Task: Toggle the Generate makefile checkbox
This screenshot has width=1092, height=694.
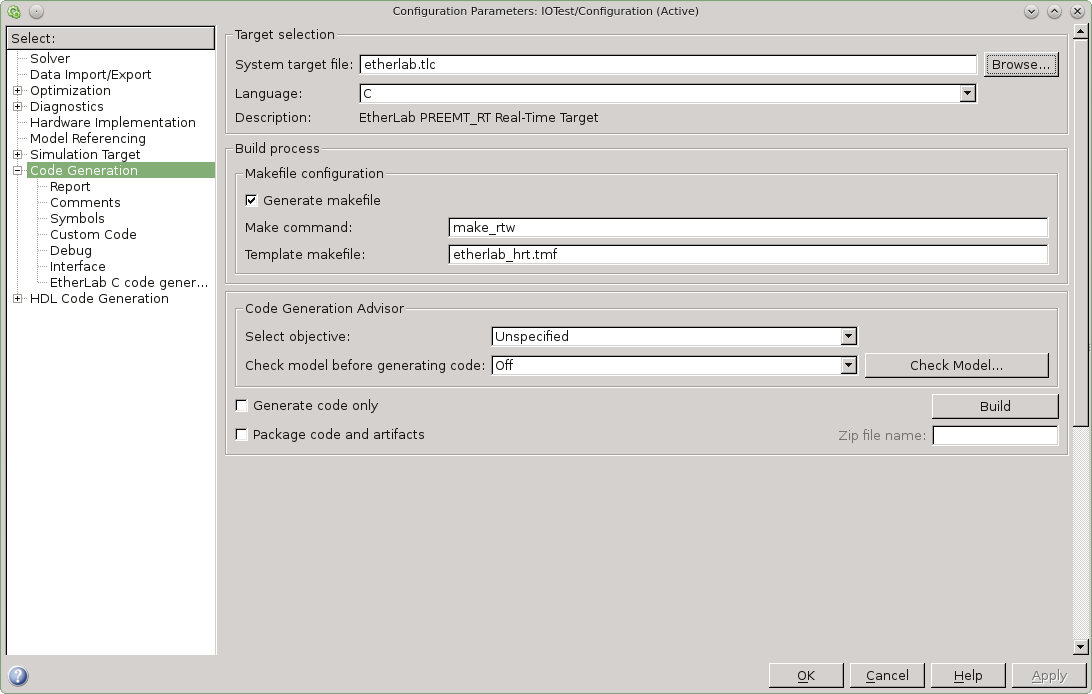Action: (251, 200)
